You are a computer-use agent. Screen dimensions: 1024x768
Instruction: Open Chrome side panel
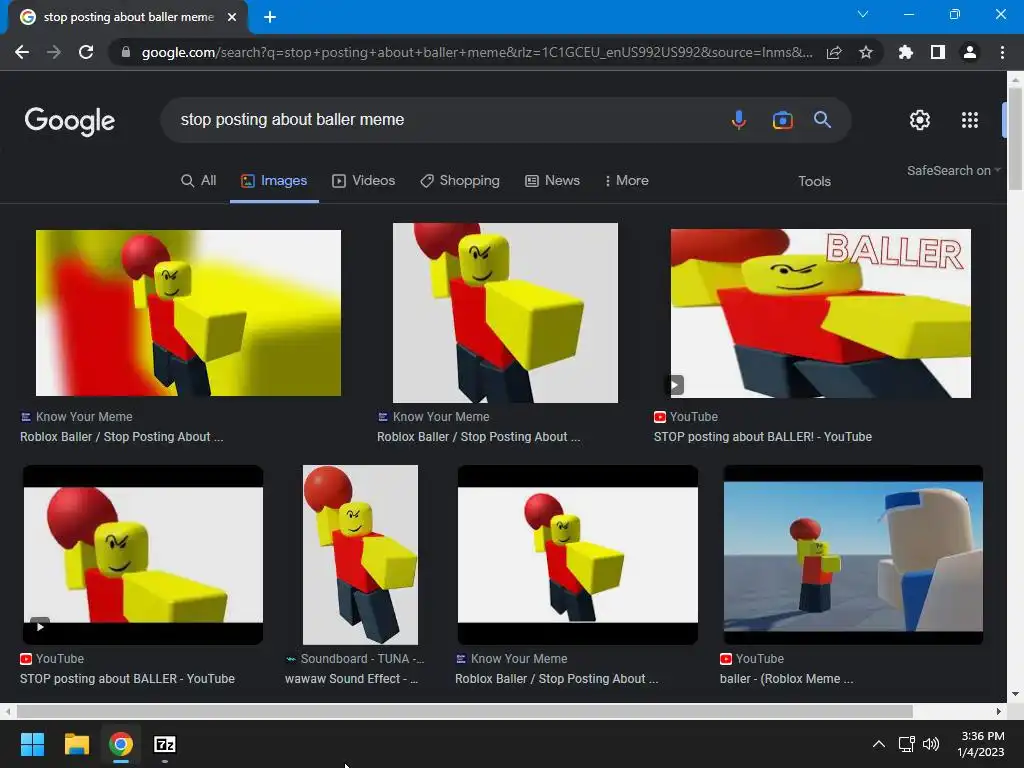(x=938, y=52)
